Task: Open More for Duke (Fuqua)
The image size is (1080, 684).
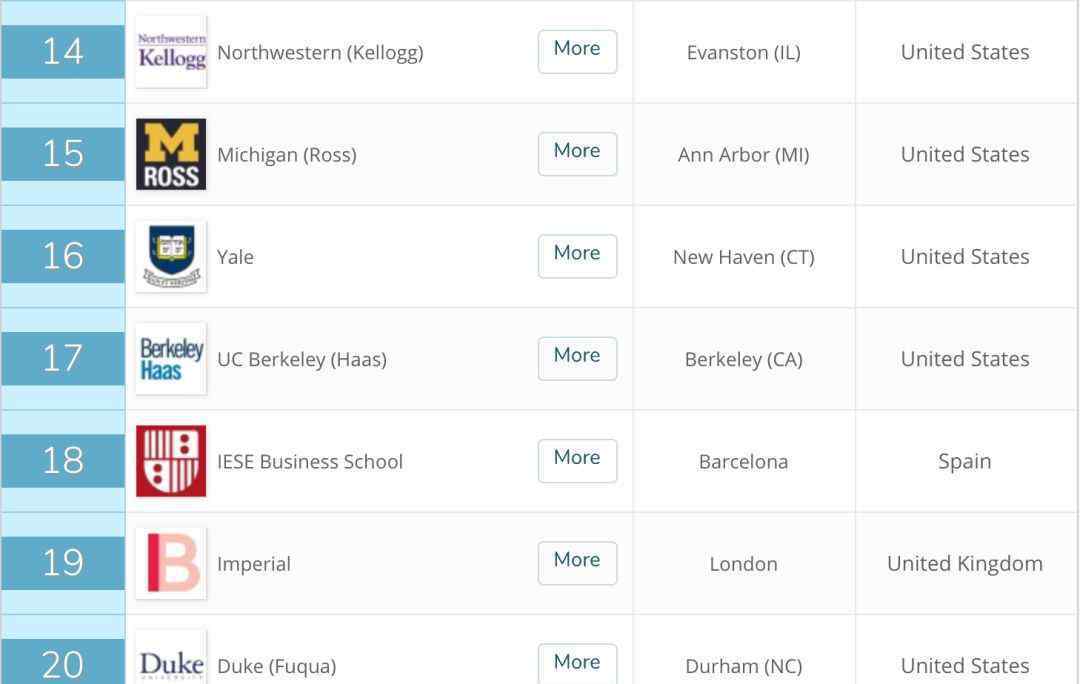Action: tap(577, 663)
